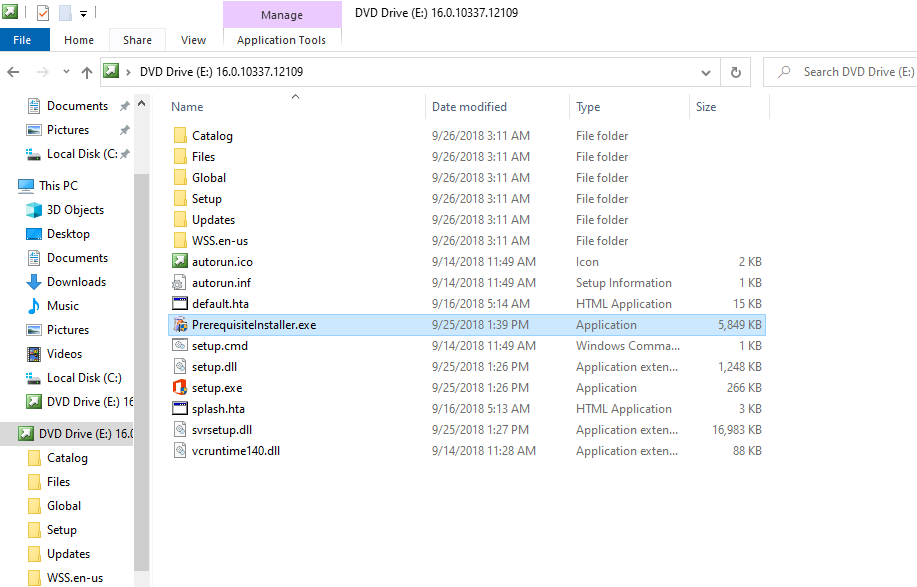Image resolution: width=917 pixels, height=587 pixels.
Task: Select the Catalog folder icon in file list
Action: coord(180,136)
